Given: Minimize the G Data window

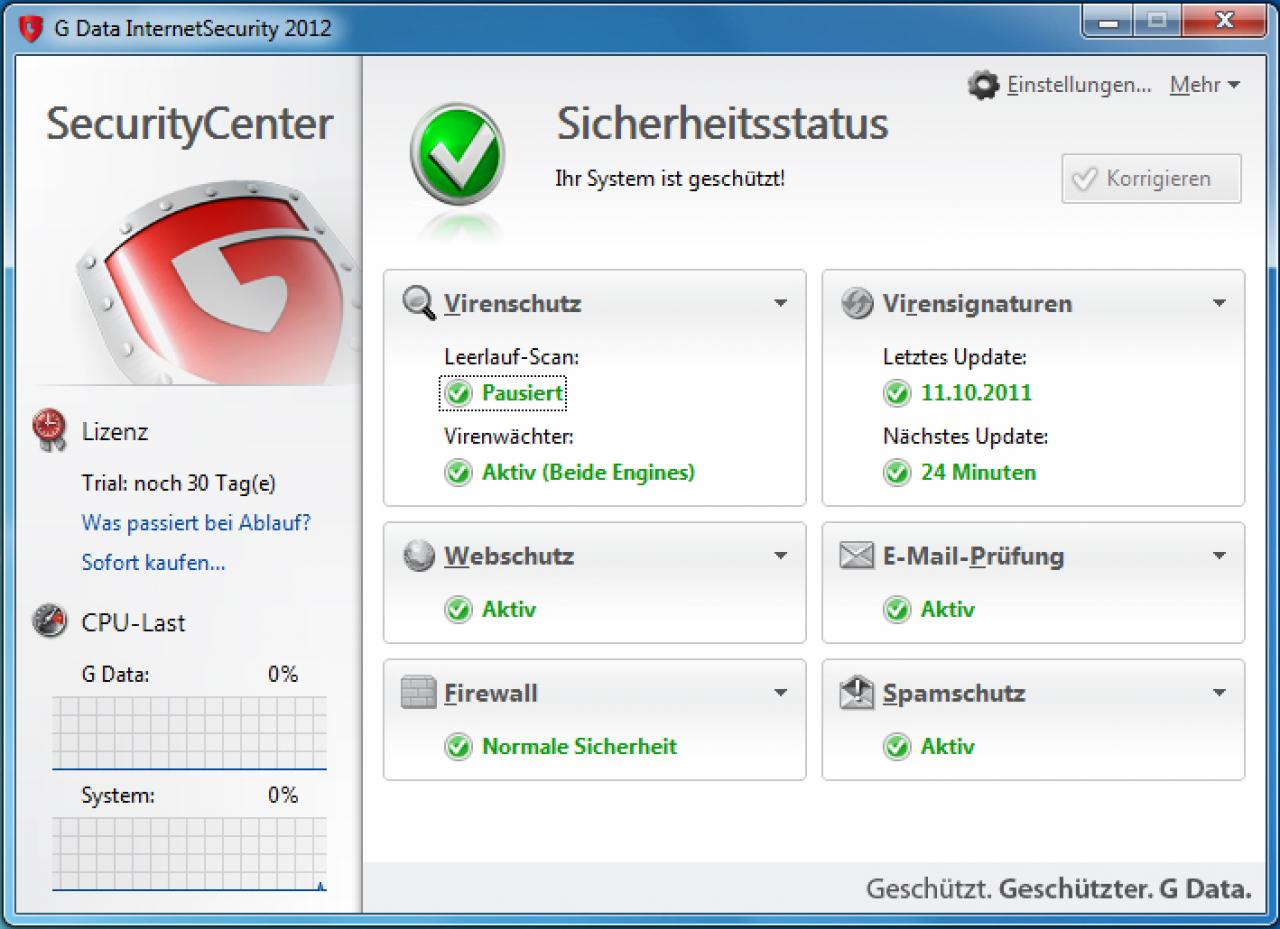Looking at the screenshot, I should (x=1109, y=20).
